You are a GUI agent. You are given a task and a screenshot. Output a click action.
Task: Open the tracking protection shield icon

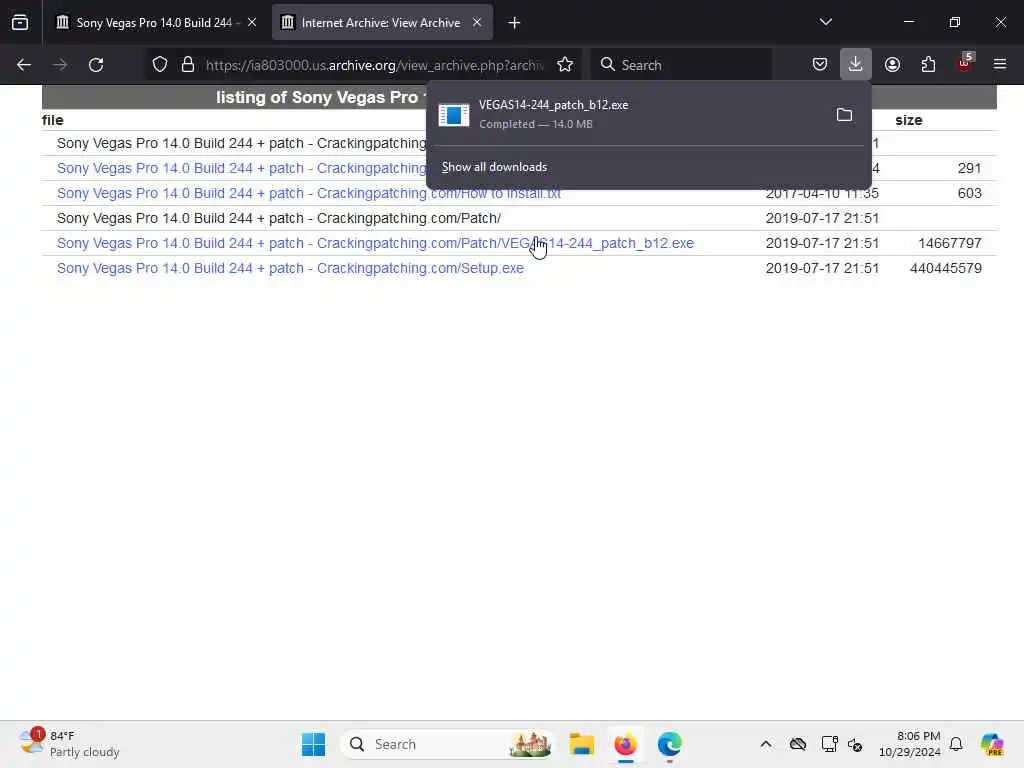[x=160, y=65]
